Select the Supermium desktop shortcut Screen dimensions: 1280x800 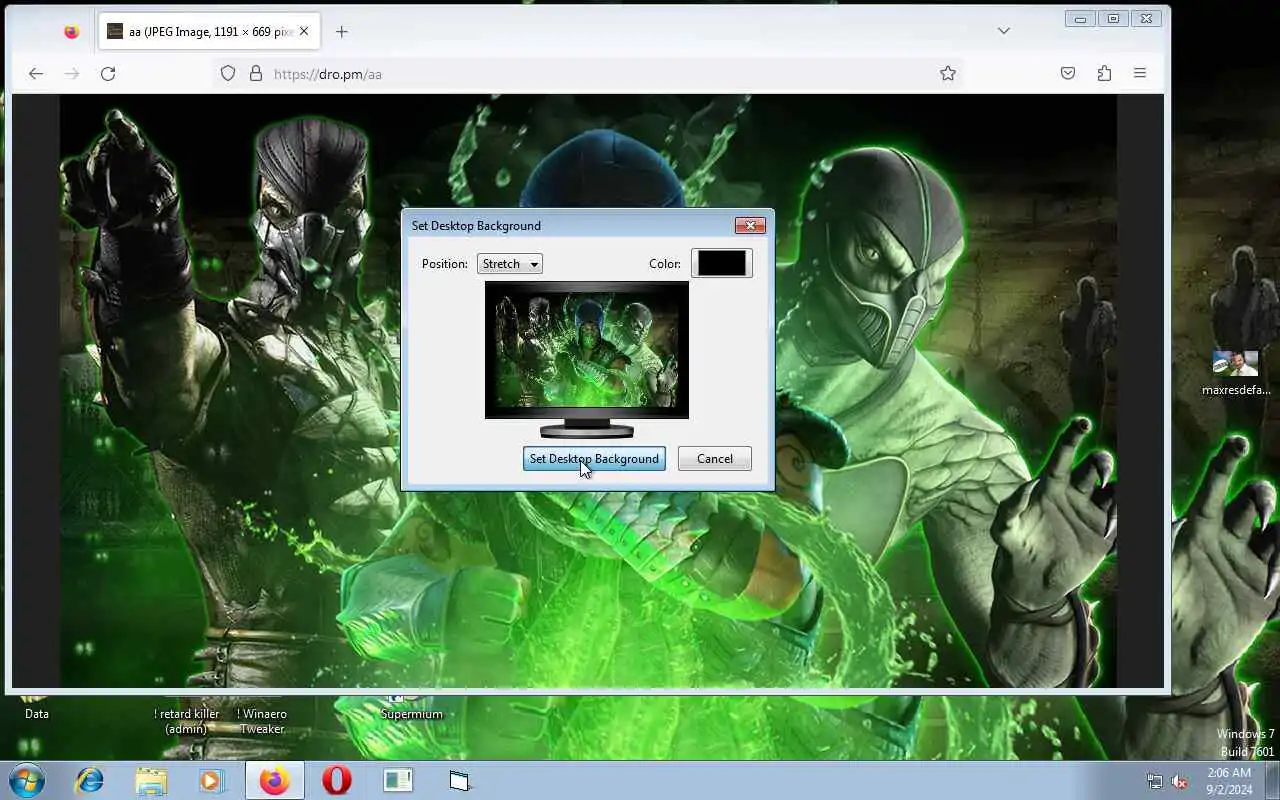(x=411, y=706)
